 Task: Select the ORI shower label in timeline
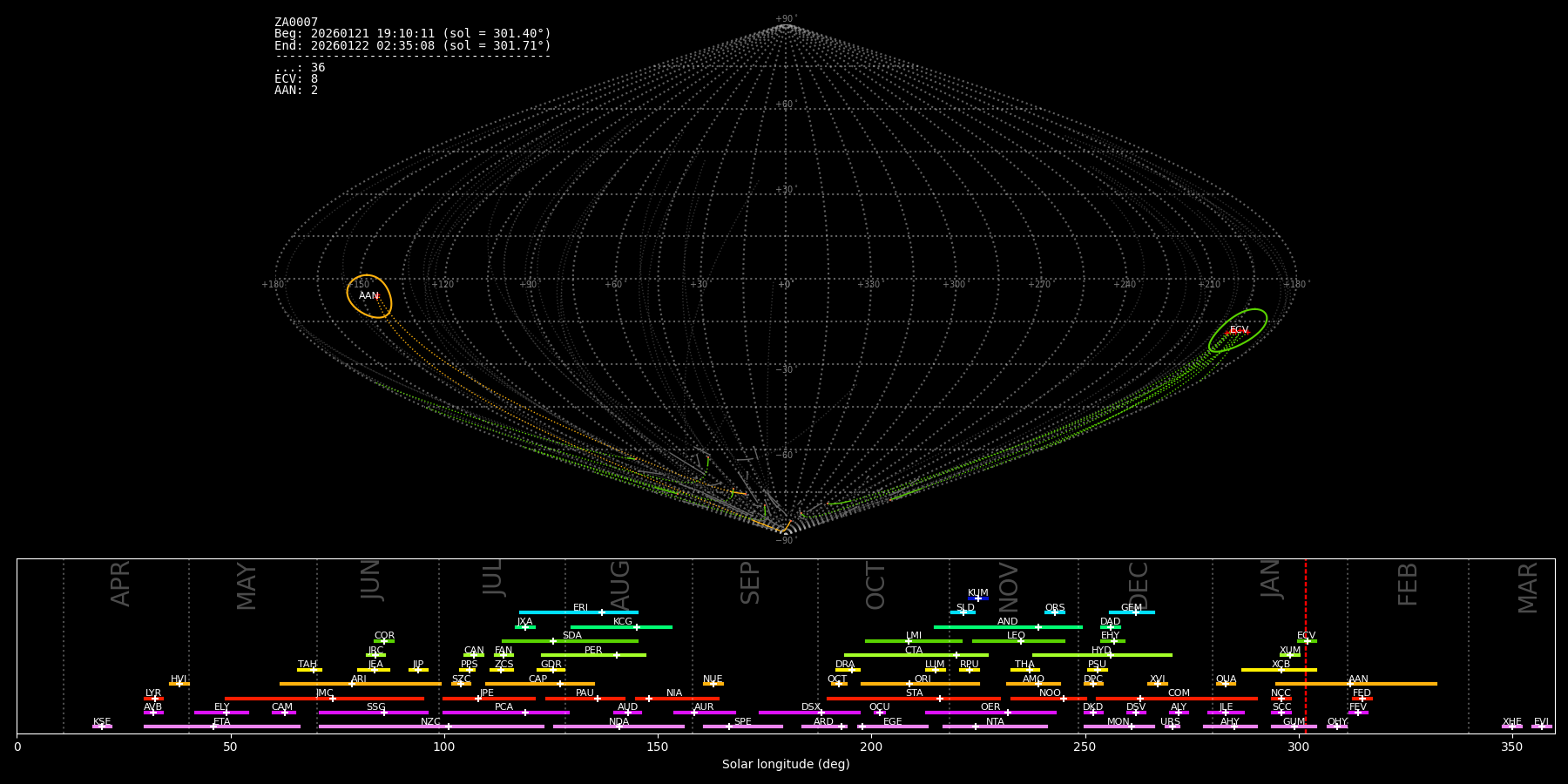(923, 679)
